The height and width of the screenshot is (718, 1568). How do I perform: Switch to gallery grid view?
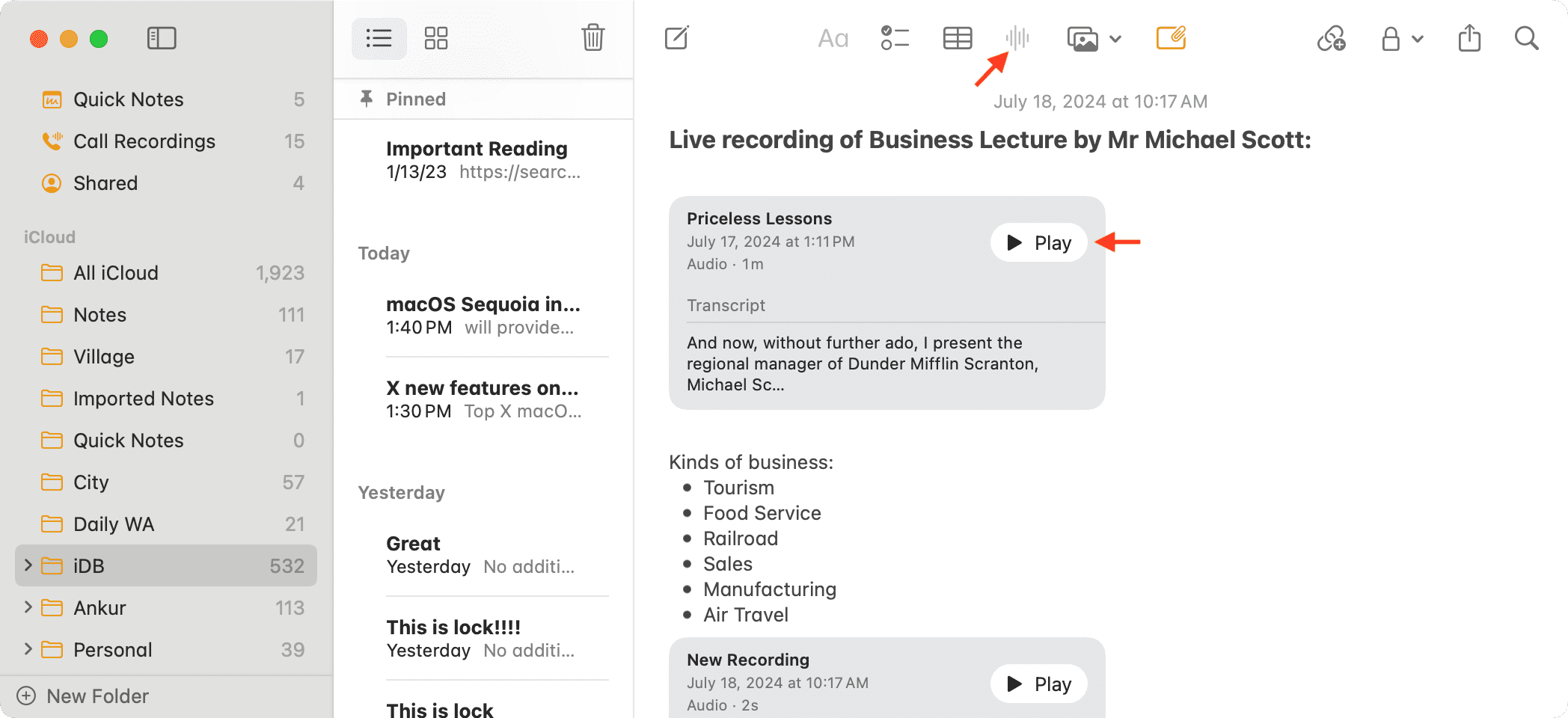click(x=435, y=38)
